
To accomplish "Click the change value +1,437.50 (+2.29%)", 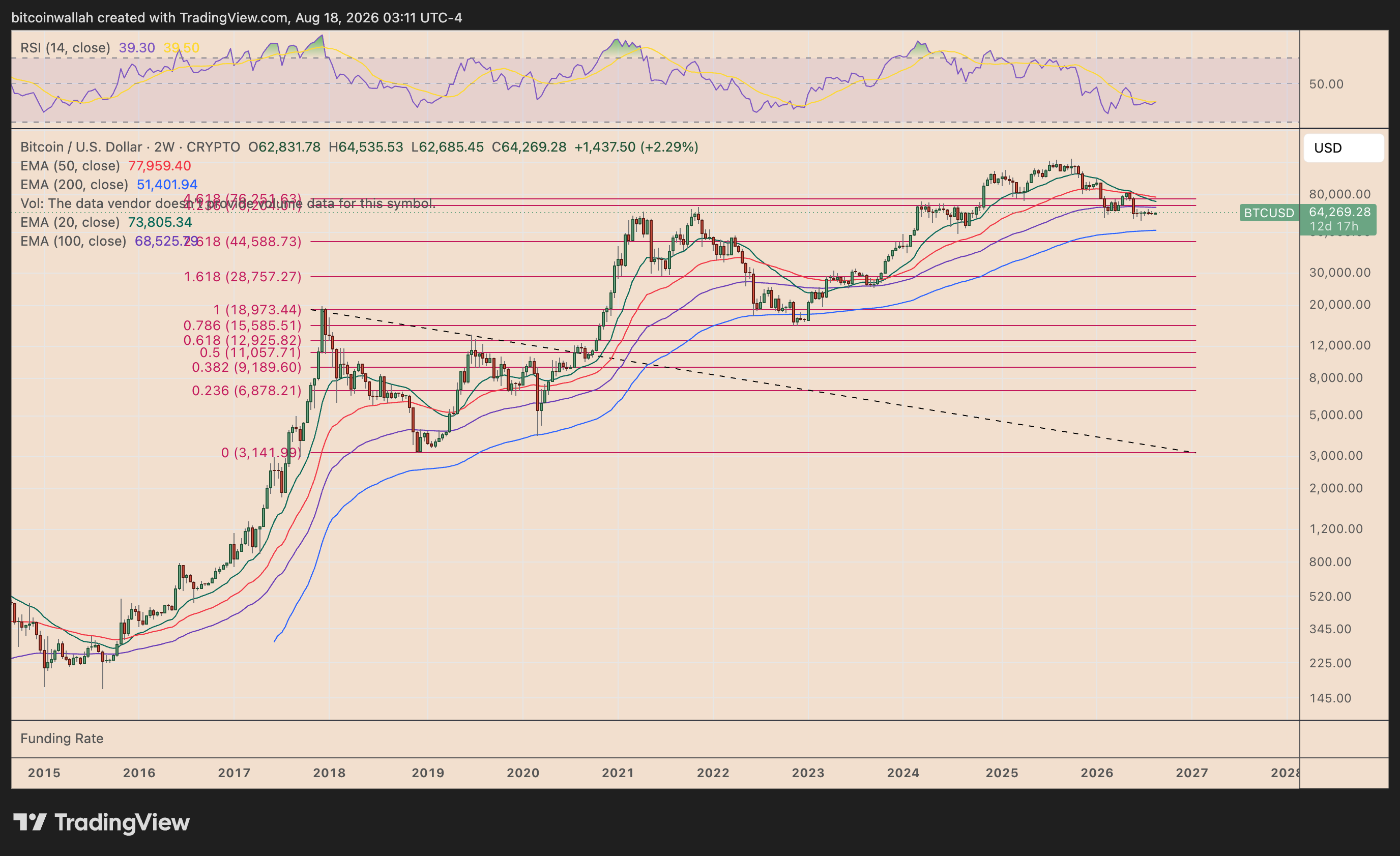I will pyautogui.click(x=636, y=147).
